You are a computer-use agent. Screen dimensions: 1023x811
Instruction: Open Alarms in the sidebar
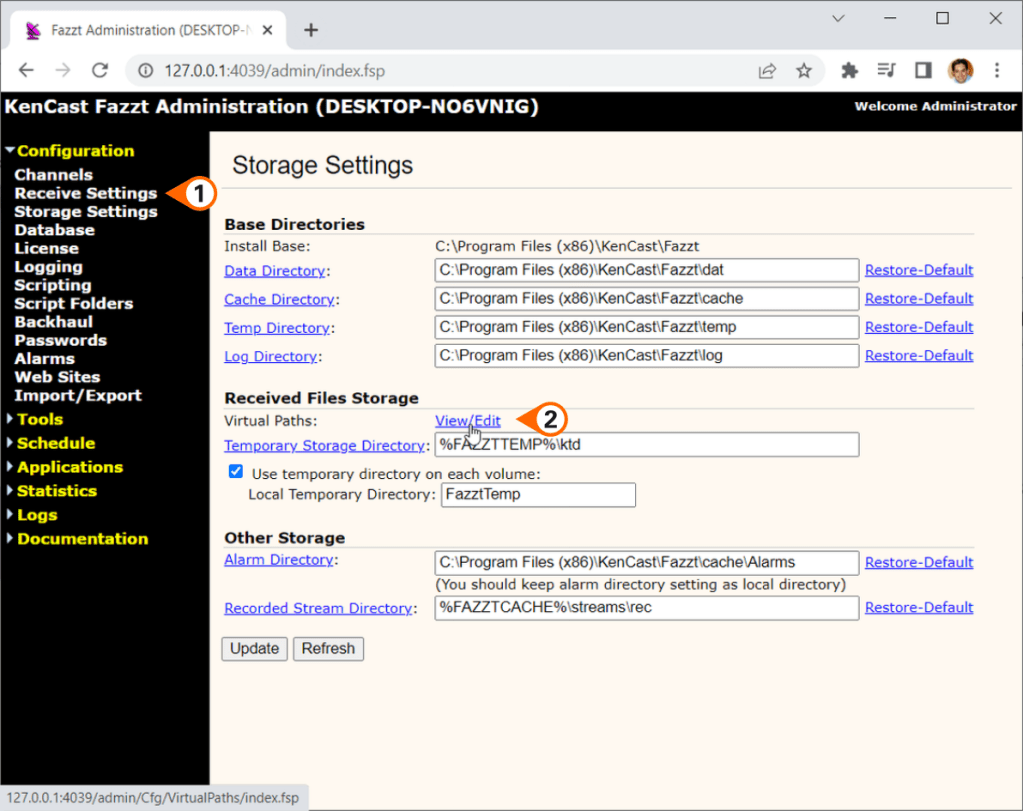click(x=44, y=358)
